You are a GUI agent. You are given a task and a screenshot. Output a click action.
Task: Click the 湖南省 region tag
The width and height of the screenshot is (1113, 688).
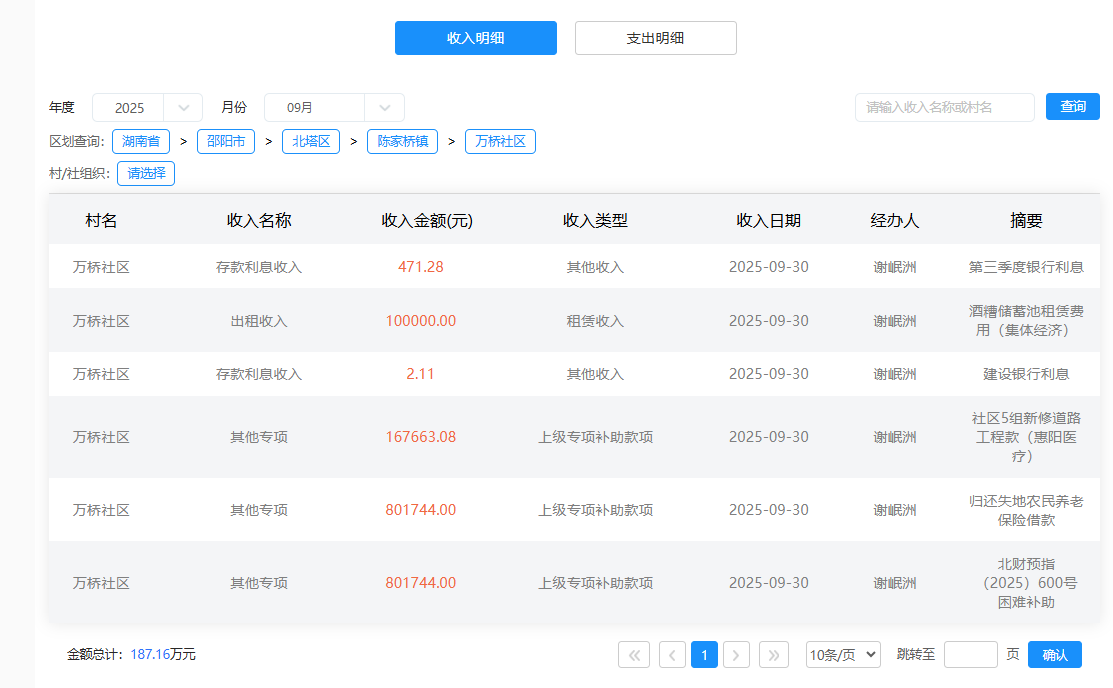click(x=141, y=141)
